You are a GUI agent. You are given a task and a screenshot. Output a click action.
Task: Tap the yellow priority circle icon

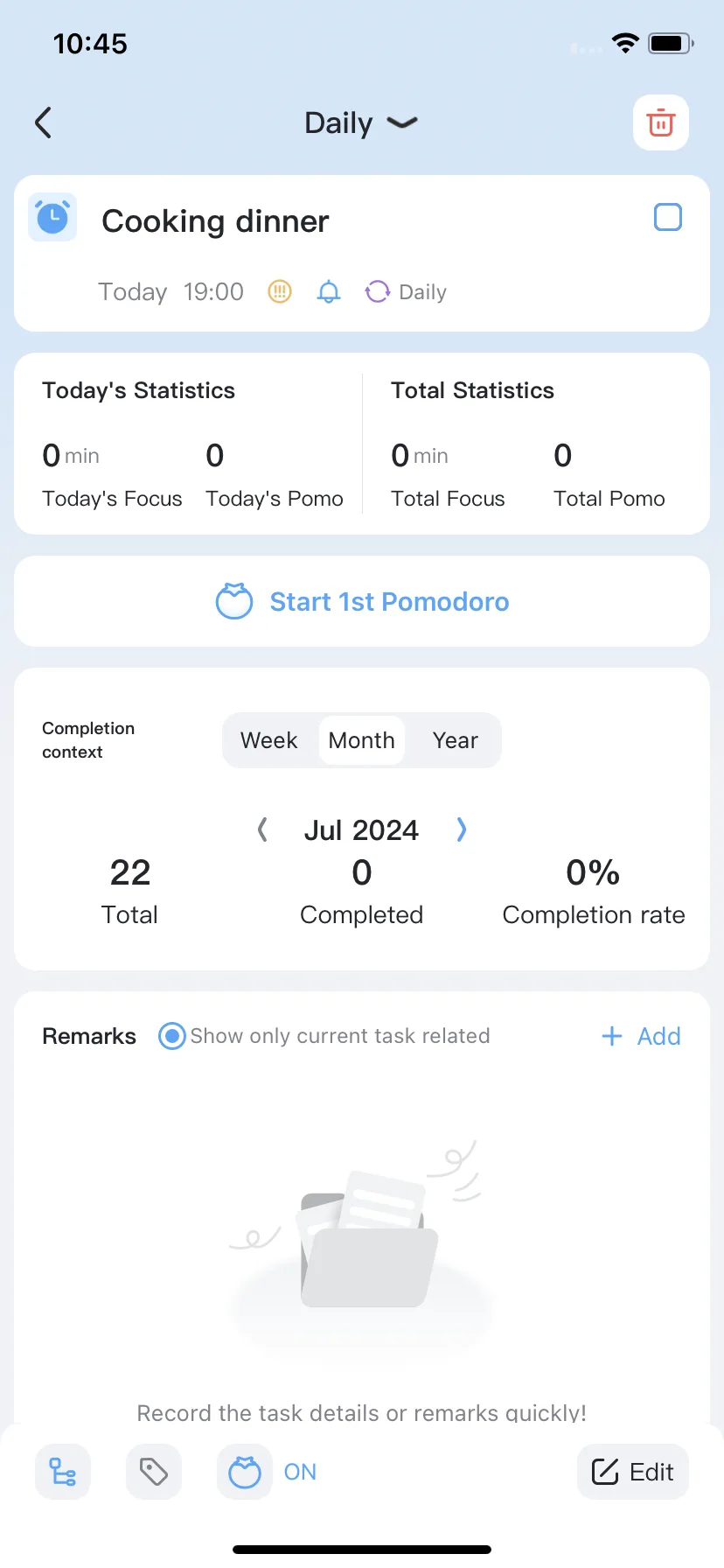(x=280, y=291)
